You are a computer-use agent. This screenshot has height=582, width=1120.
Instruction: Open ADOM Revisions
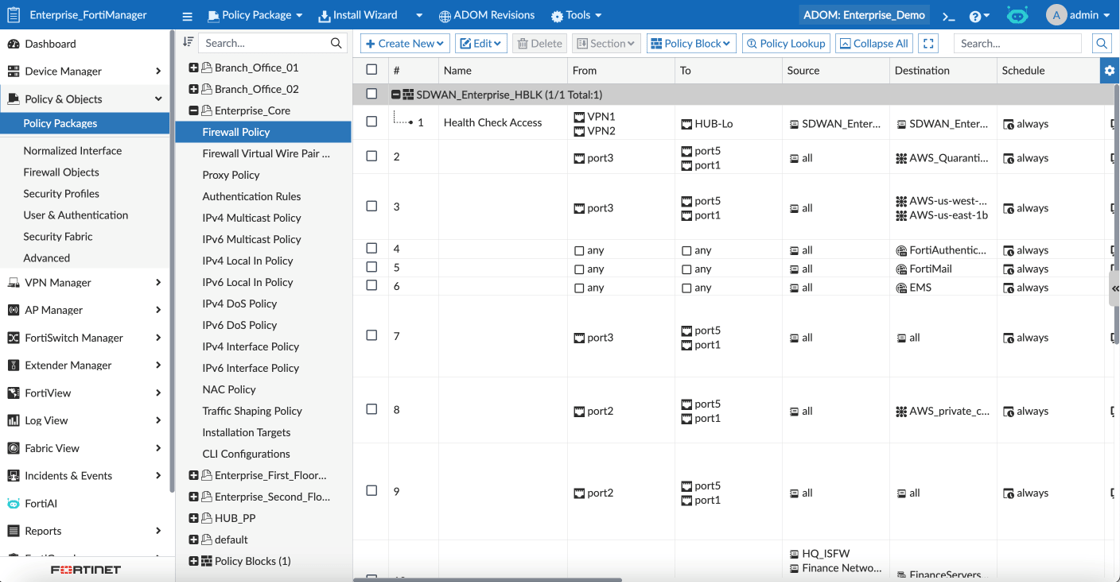487,15
